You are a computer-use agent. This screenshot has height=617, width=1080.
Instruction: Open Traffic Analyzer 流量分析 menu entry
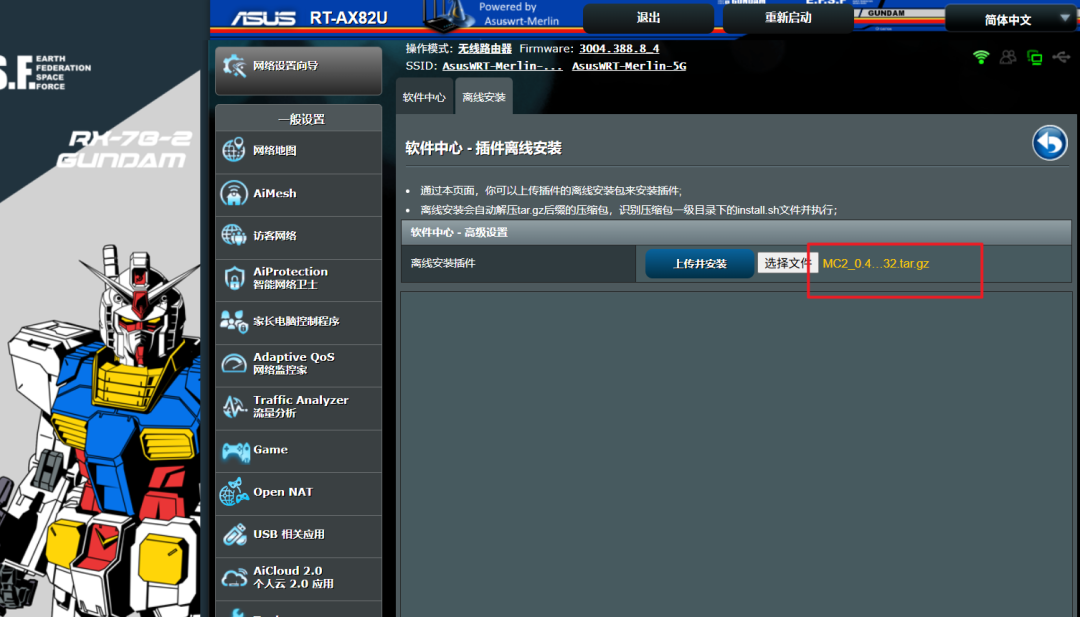click(298, 406)
